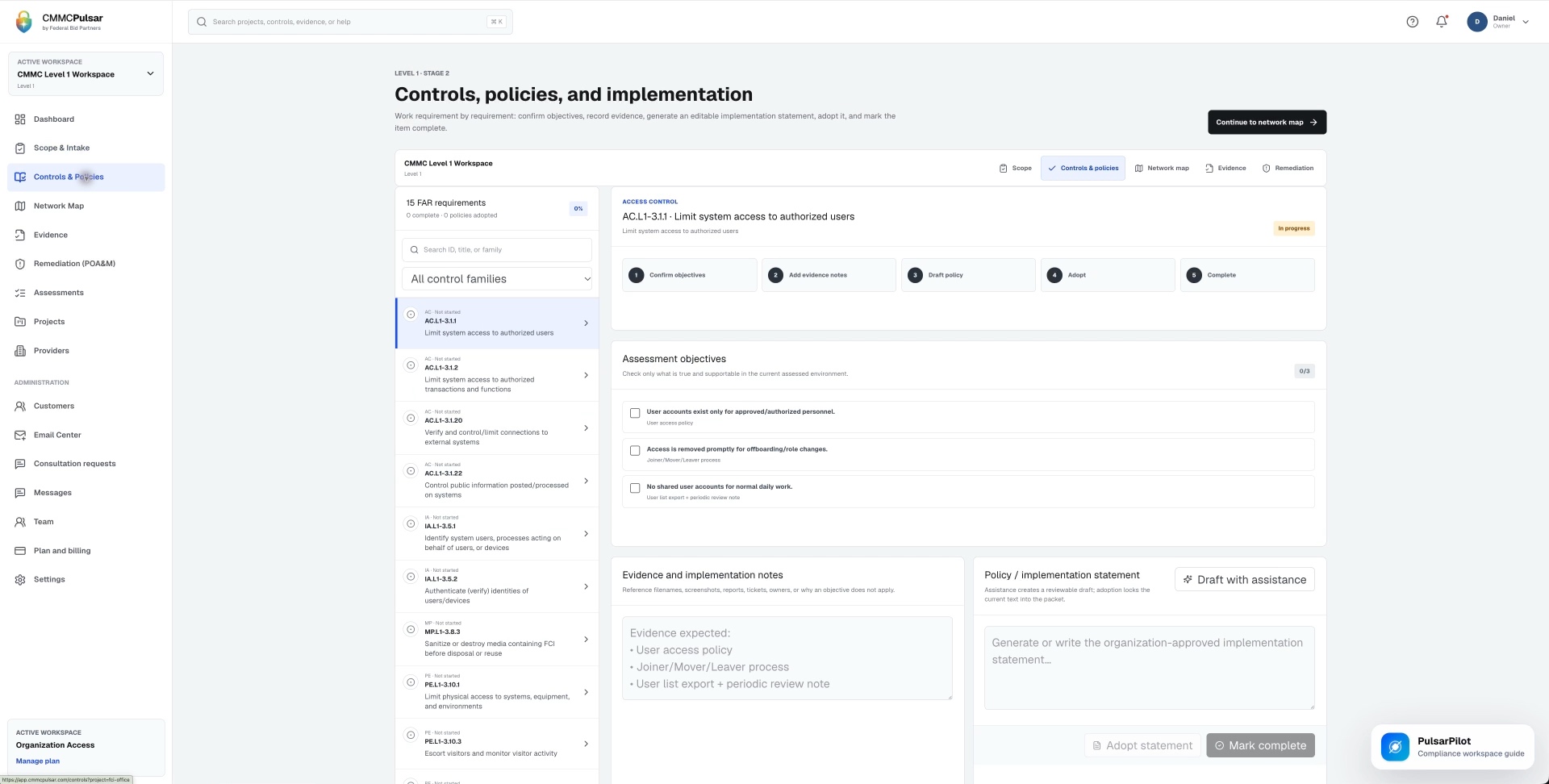The image size is (1549, 784).
Task: Switch to the Network map stage tab
Action: click(1162, 169)
